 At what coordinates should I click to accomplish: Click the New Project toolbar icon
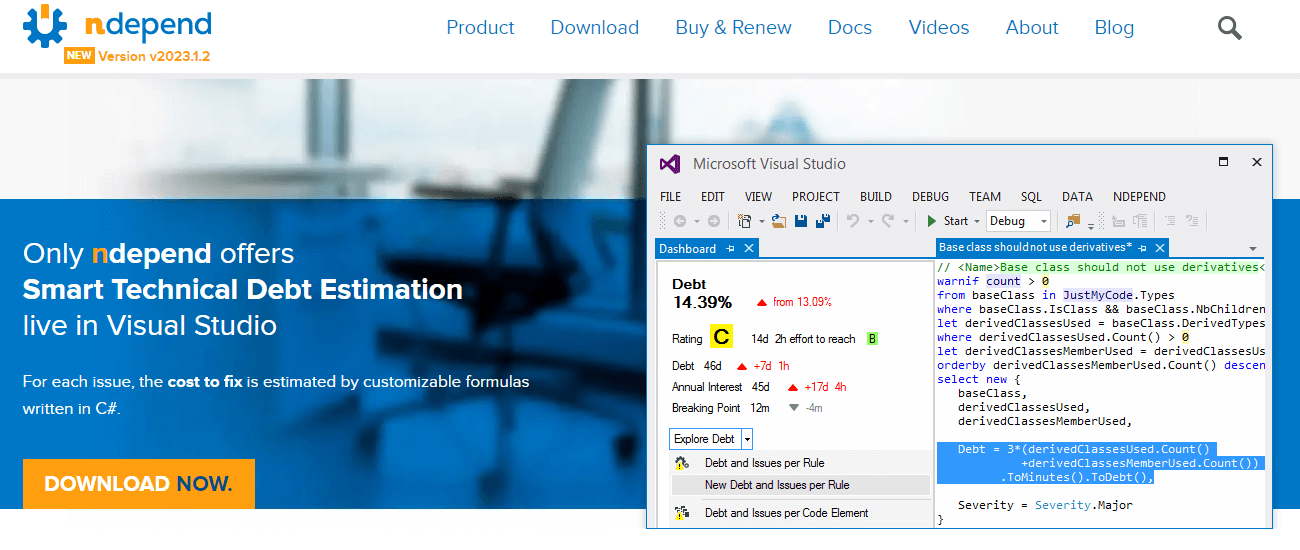click(x=745, y=221)
